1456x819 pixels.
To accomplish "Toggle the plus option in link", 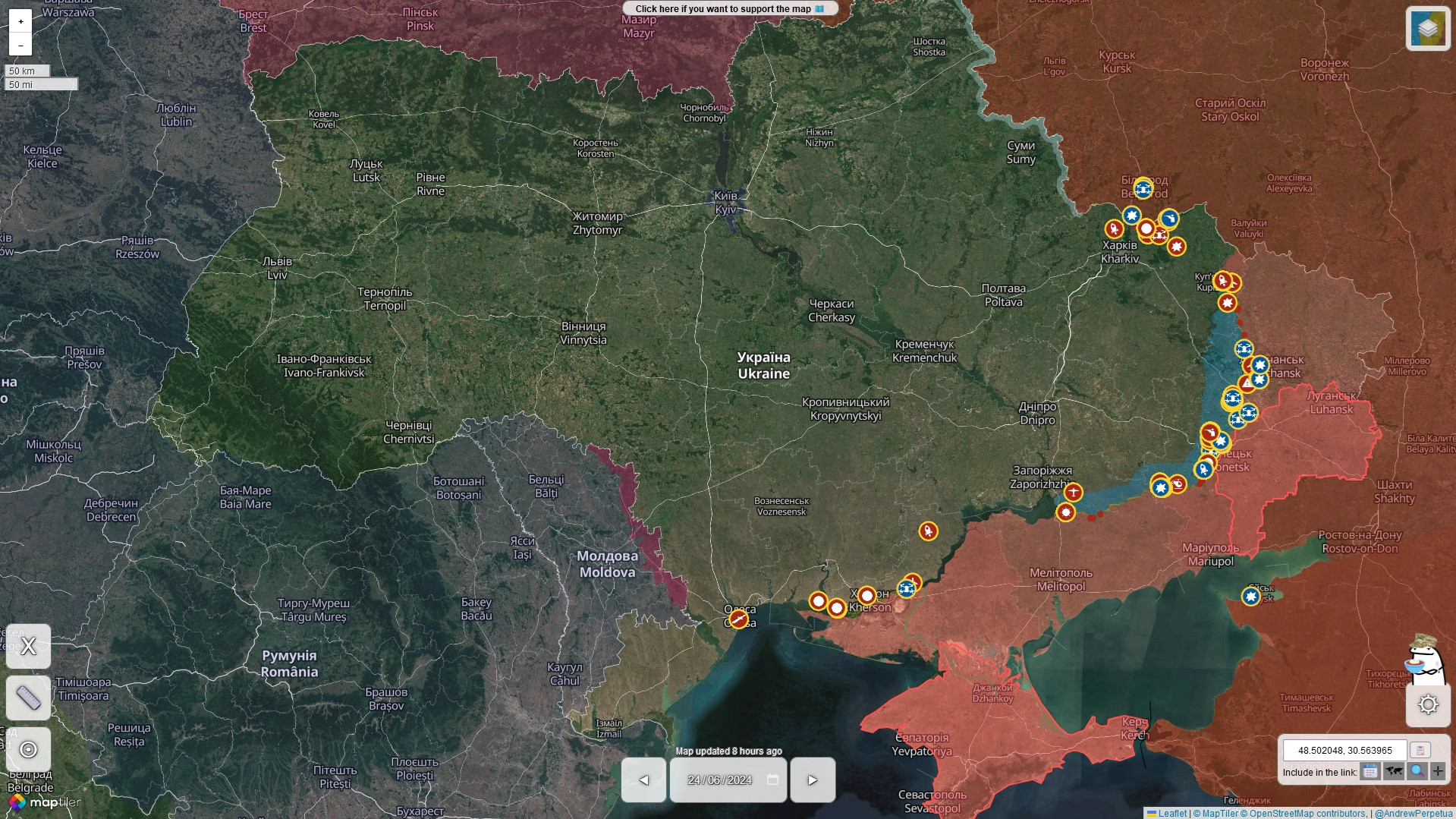I will coord(1438,771).
